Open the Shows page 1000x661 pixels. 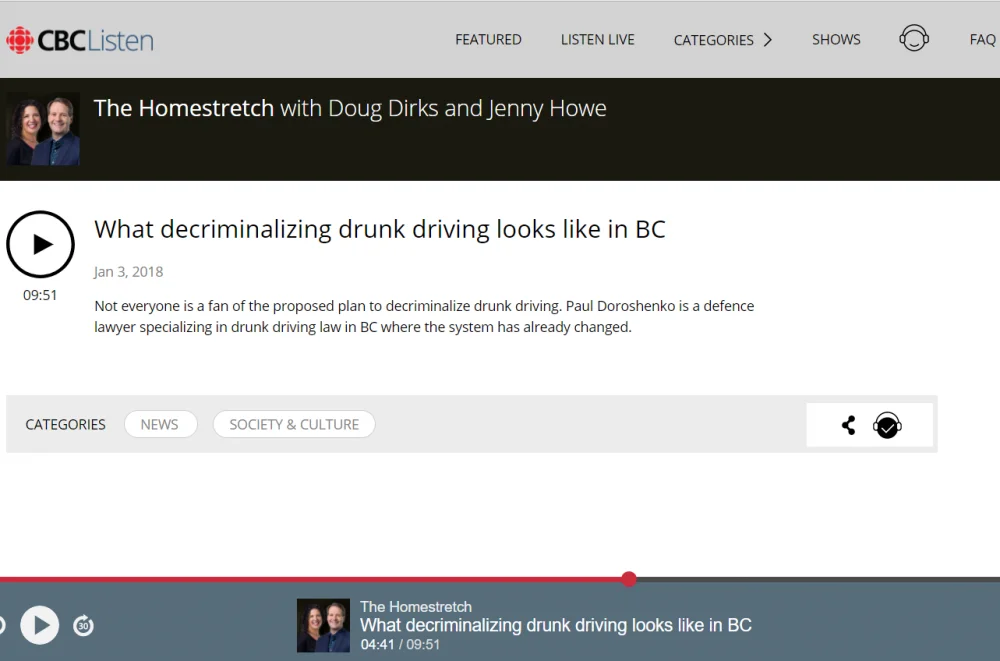point(836,40)
